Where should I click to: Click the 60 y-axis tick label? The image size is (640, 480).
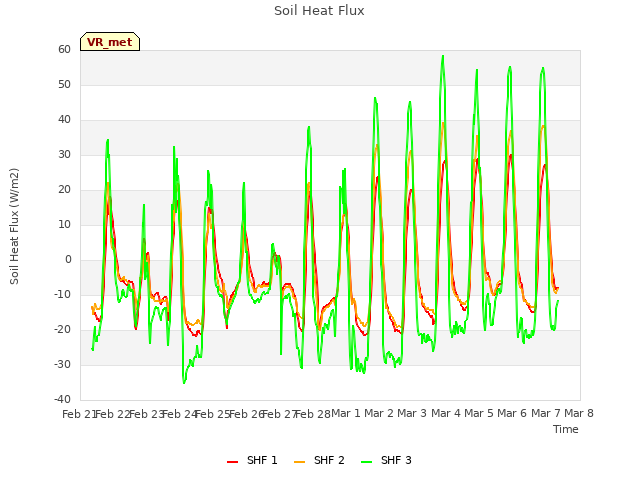[64, 49]
